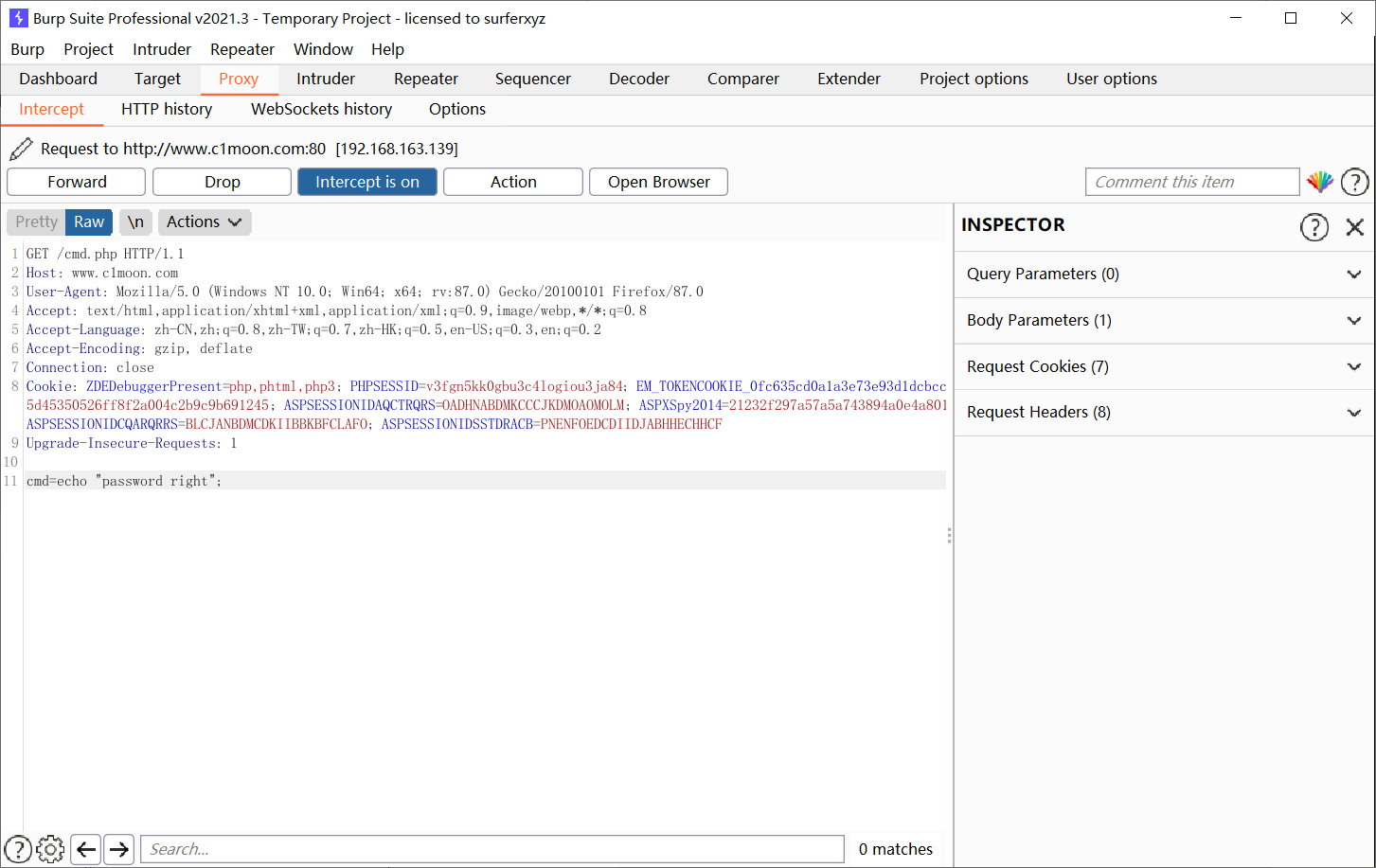Switch to Raw view

pos(89,221)
